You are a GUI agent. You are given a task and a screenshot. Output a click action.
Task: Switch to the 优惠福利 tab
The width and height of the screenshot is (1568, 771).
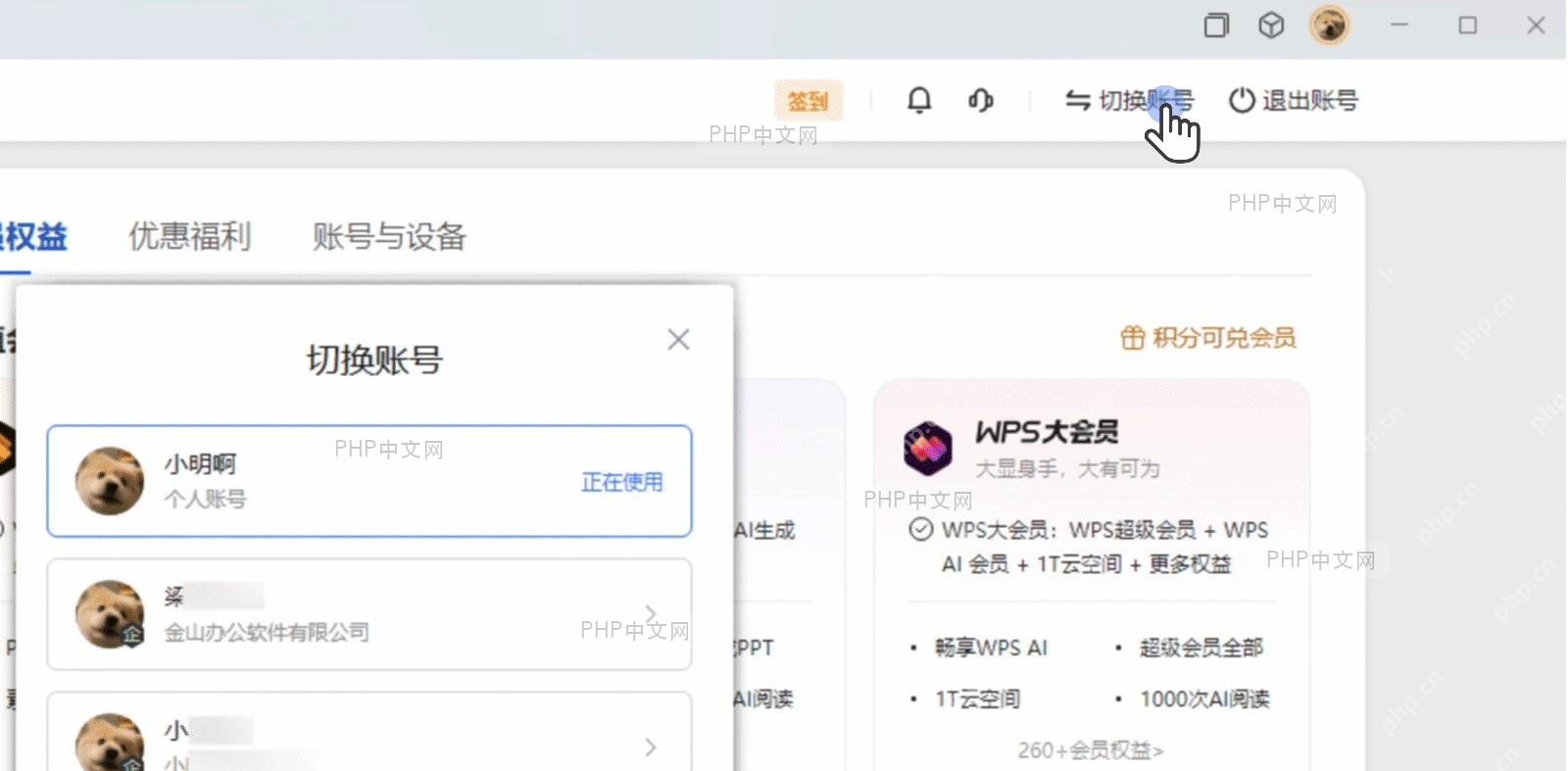coord(190,236)
